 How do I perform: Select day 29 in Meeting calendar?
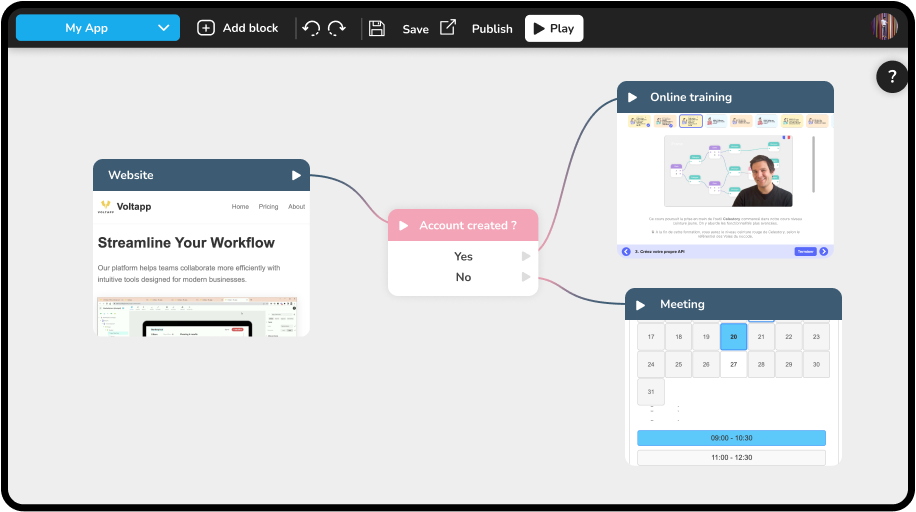(789, 364)
